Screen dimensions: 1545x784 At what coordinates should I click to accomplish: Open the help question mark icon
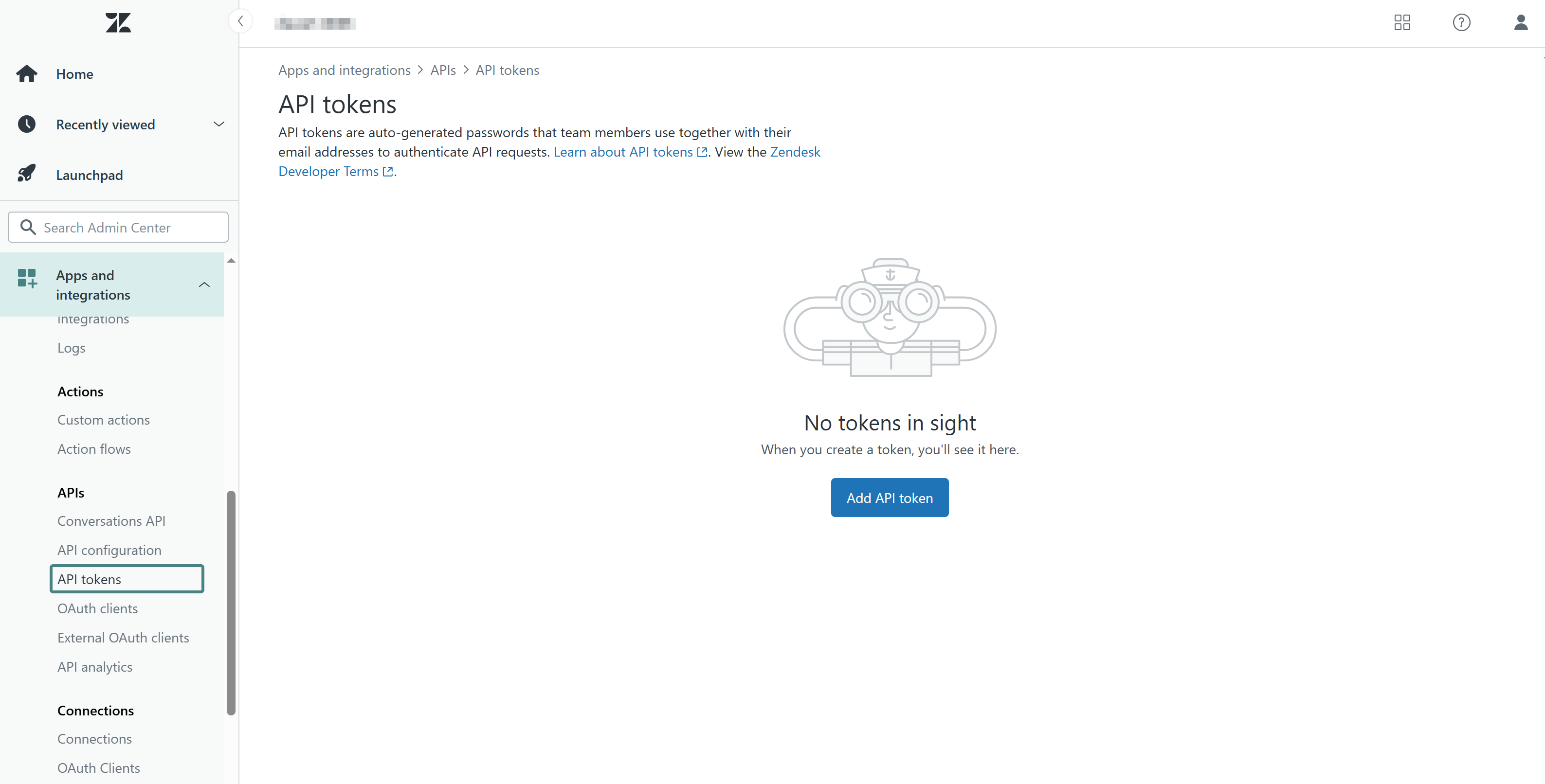[1461, 23]
